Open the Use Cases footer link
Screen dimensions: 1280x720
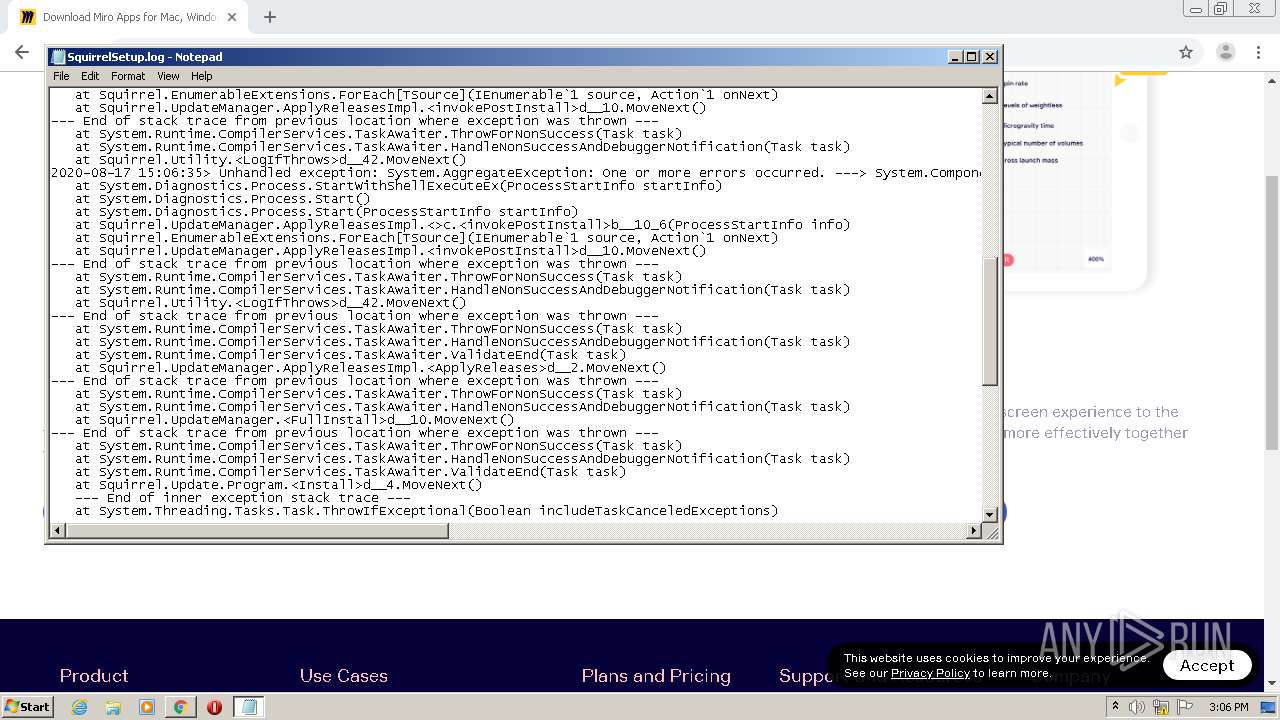tap(343, 676)
